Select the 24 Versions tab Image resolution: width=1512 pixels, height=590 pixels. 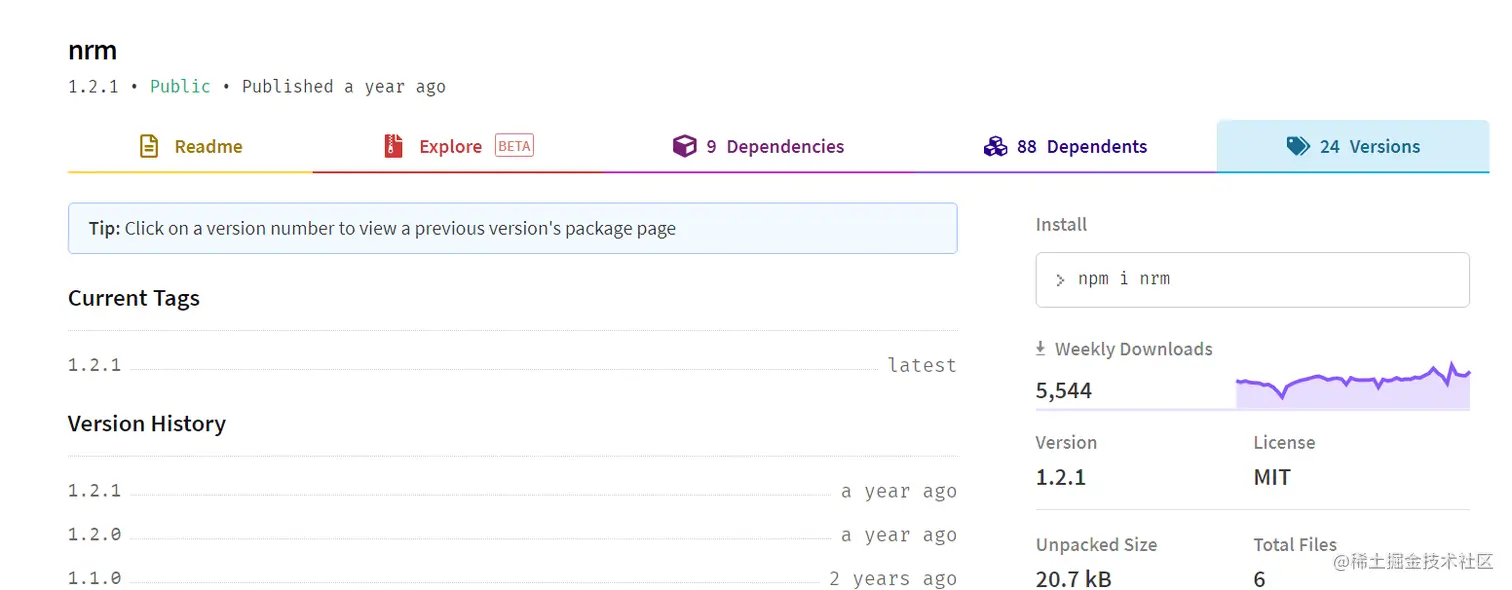tap(1369, 147)
